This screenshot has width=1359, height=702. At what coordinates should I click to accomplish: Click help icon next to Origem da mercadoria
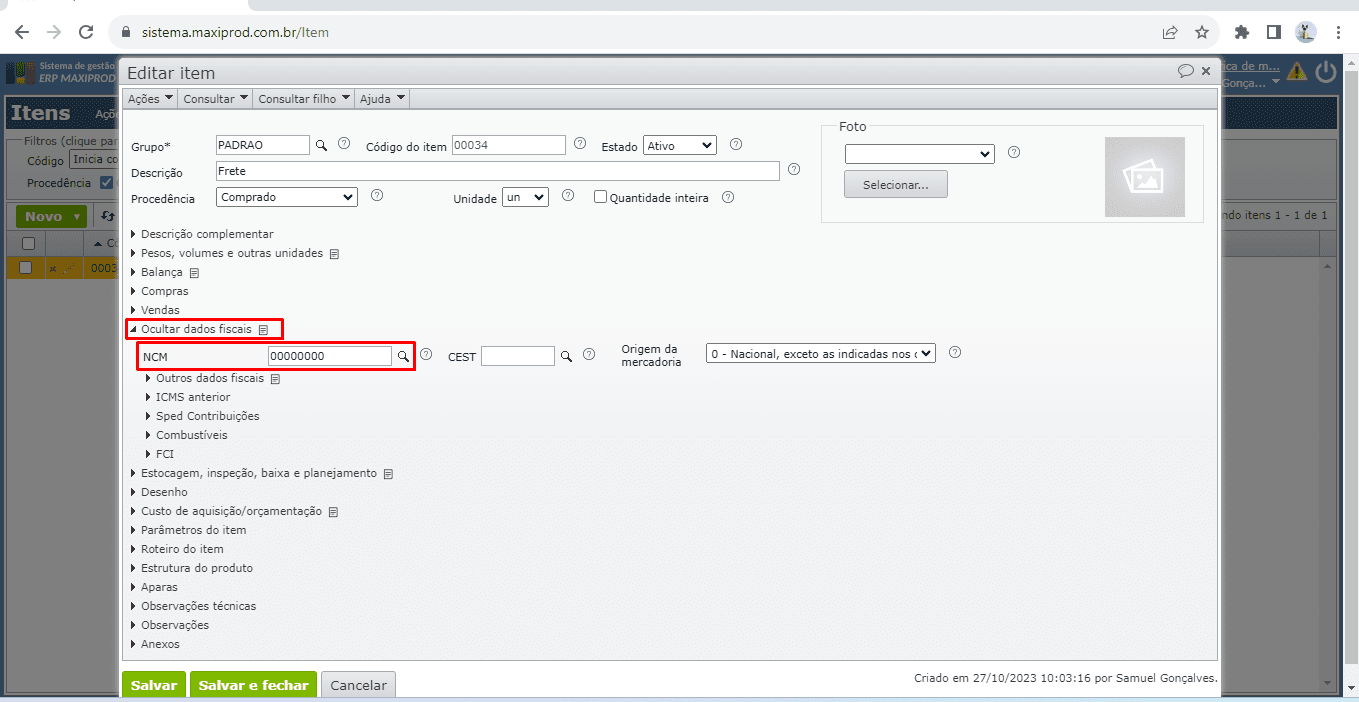955,352
